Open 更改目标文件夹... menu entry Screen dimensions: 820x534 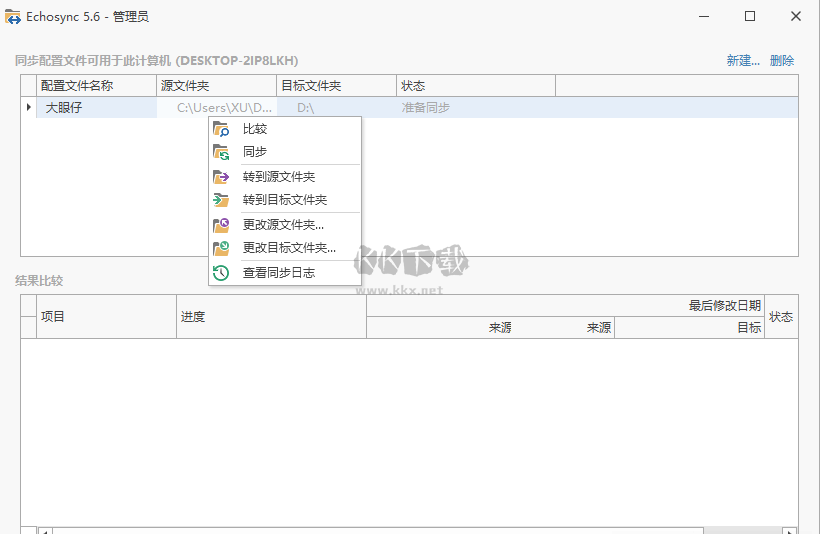[x=285, y=248]
